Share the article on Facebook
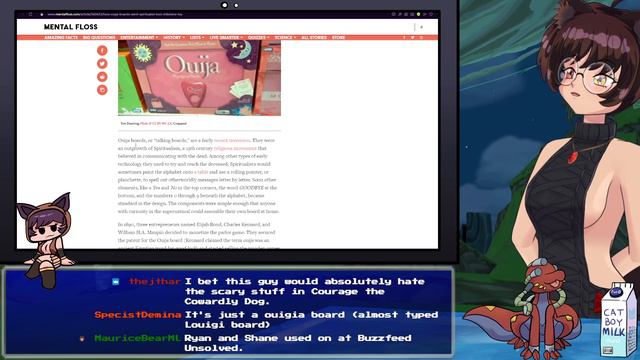This screenshot has width=640, height=360. coord(102,50)
